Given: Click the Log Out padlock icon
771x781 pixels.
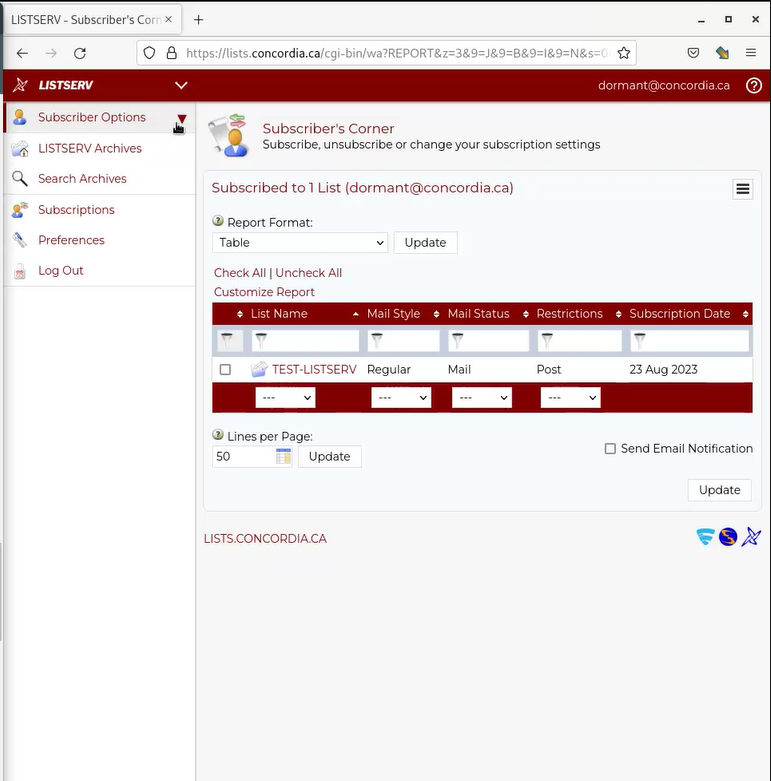Looking at the screenshot, I should pyautogui.click(x=20, y=271).
